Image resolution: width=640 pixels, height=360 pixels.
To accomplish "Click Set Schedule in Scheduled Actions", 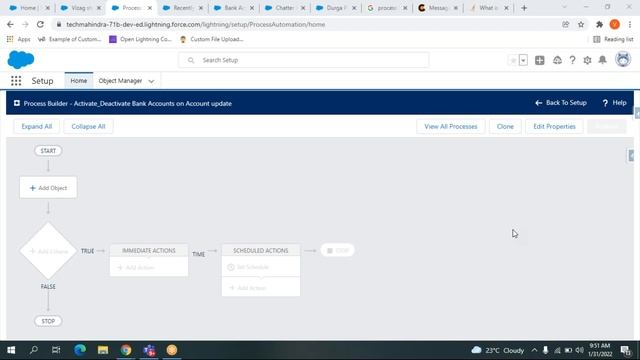I will pyautogui.click(x=248, y=267).
